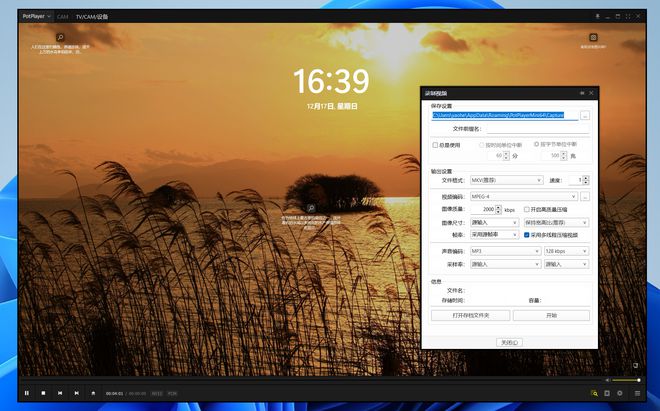Click the 开始 start recording button
This screenshot has width=660, height=411.
click(551, 315)
